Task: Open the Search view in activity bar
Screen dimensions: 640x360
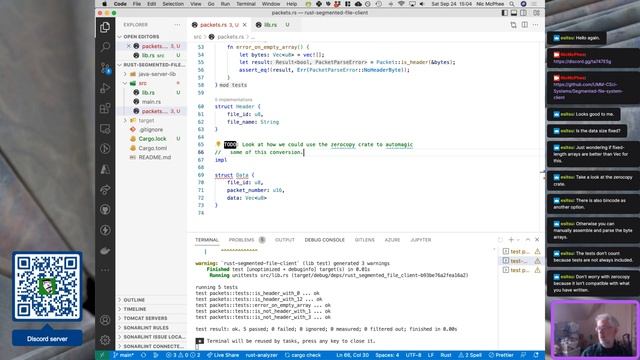Action: 105,47
